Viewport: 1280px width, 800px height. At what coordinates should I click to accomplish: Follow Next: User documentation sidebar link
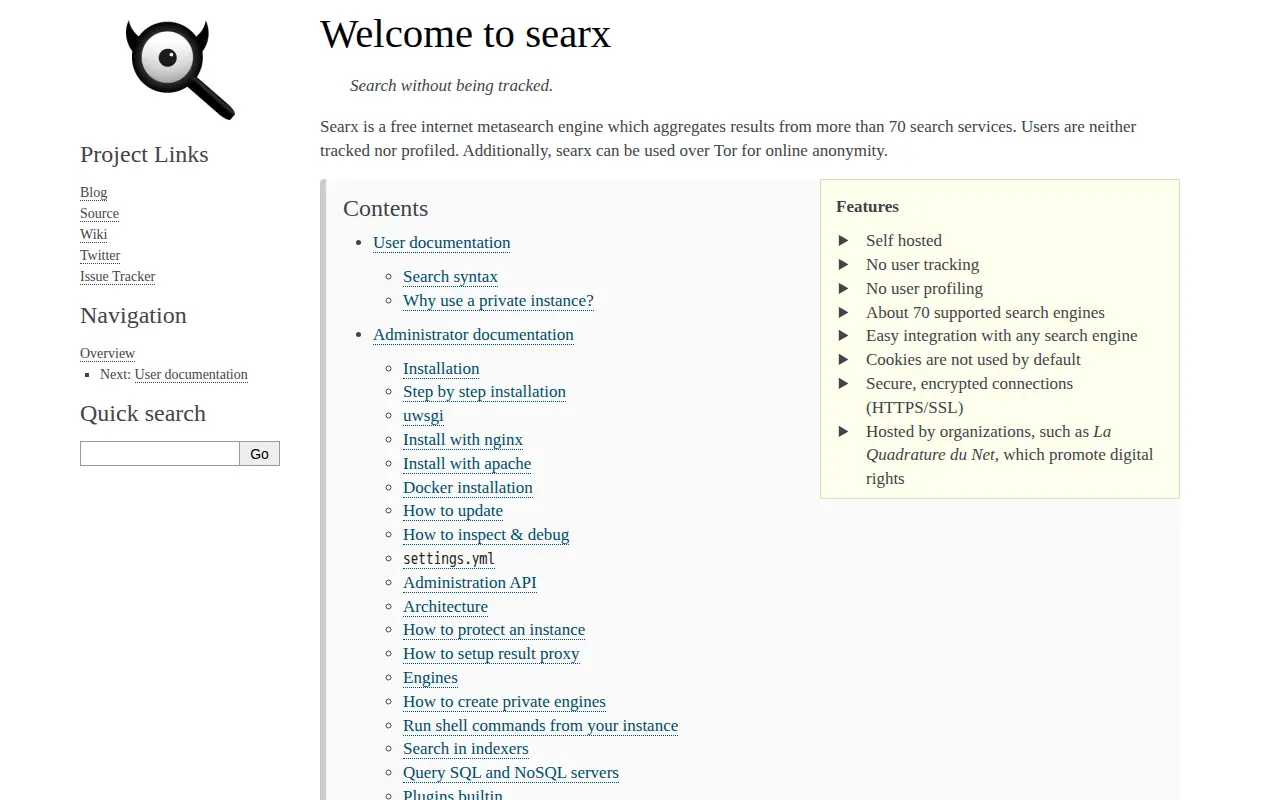[191, 374]
